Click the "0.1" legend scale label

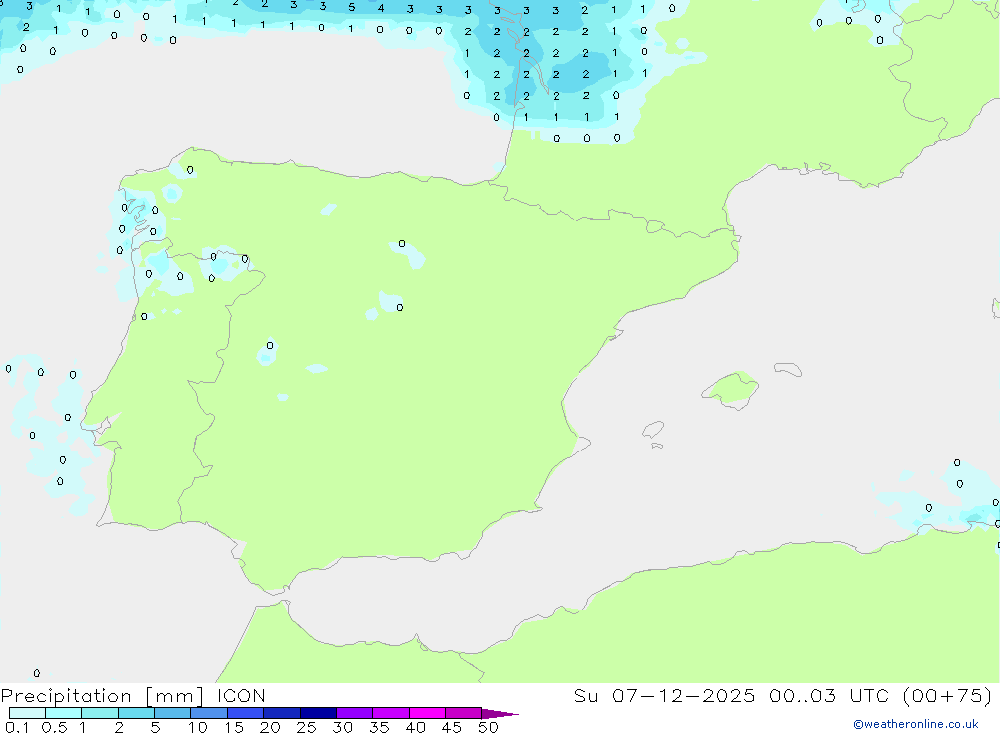tap(17, 727)
